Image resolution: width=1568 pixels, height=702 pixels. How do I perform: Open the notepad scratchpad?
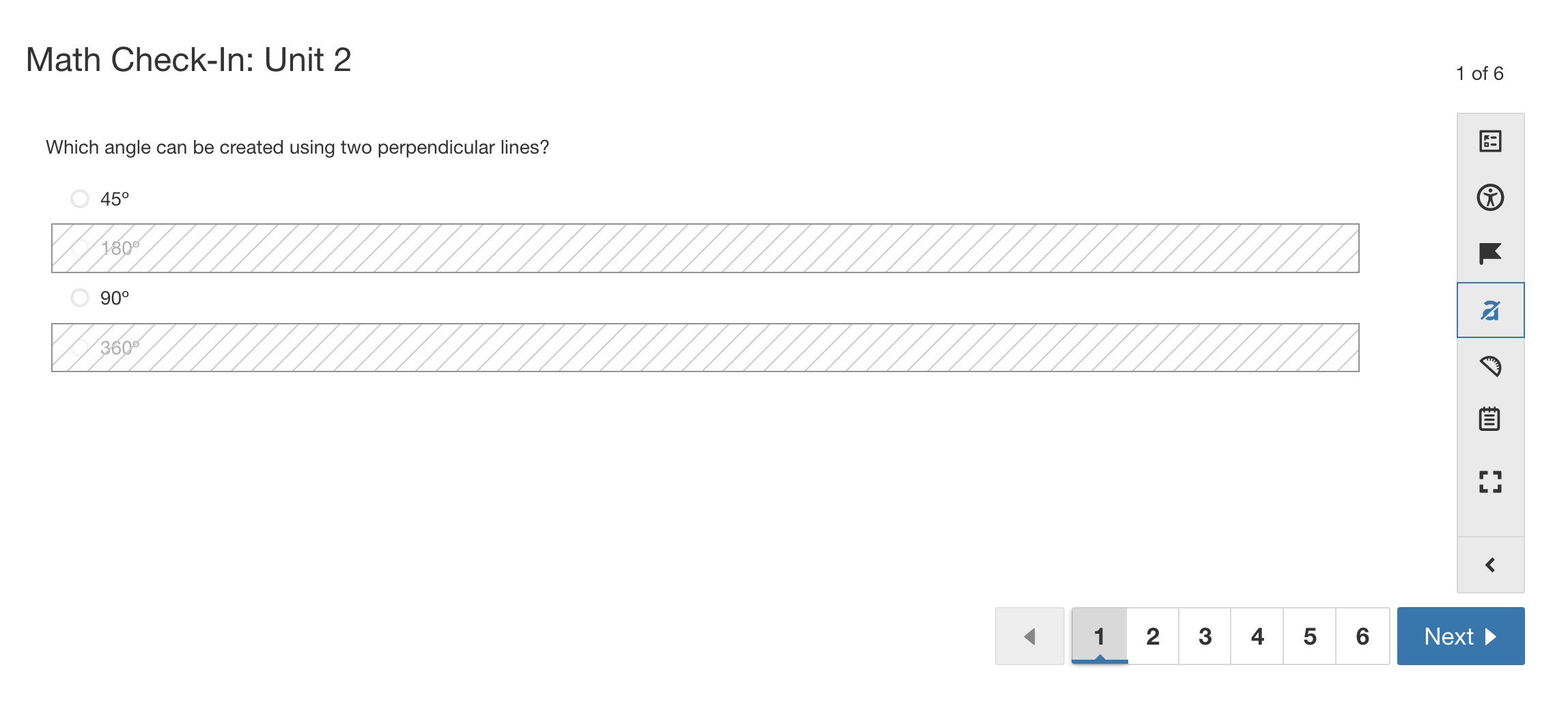coord(1489,419)
